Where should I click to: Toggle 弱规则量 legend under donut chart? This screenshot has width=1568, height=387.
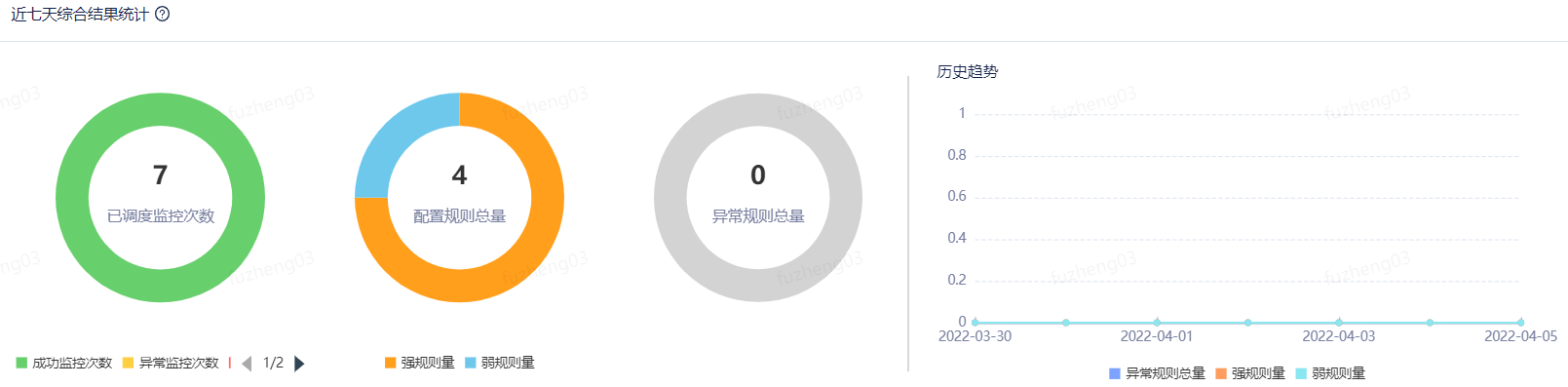pos(500,363)
